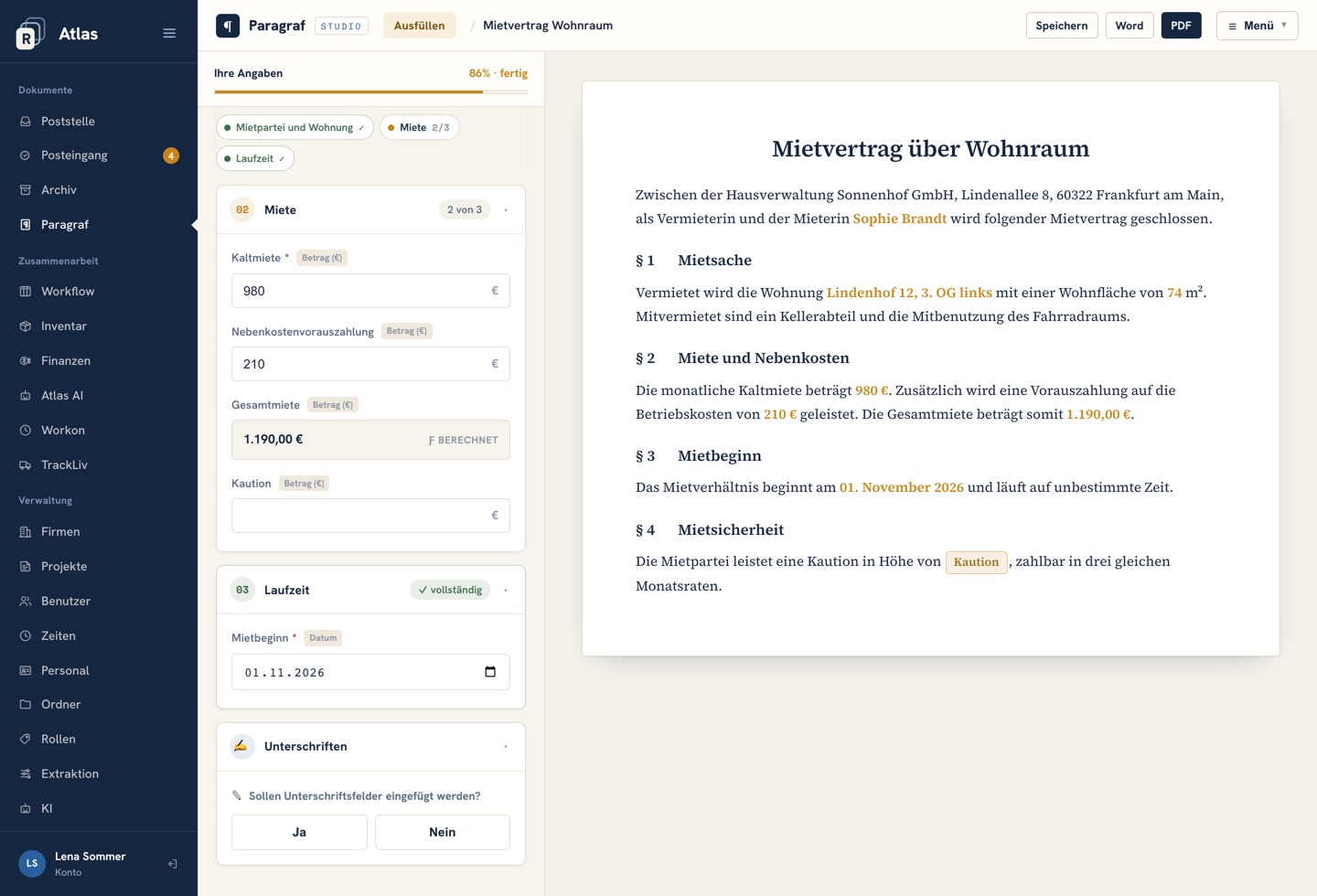Viewport: 1317px width, 896px height.
Task: Click Sophie Brandt in the contract text
Action: point(900,219)
